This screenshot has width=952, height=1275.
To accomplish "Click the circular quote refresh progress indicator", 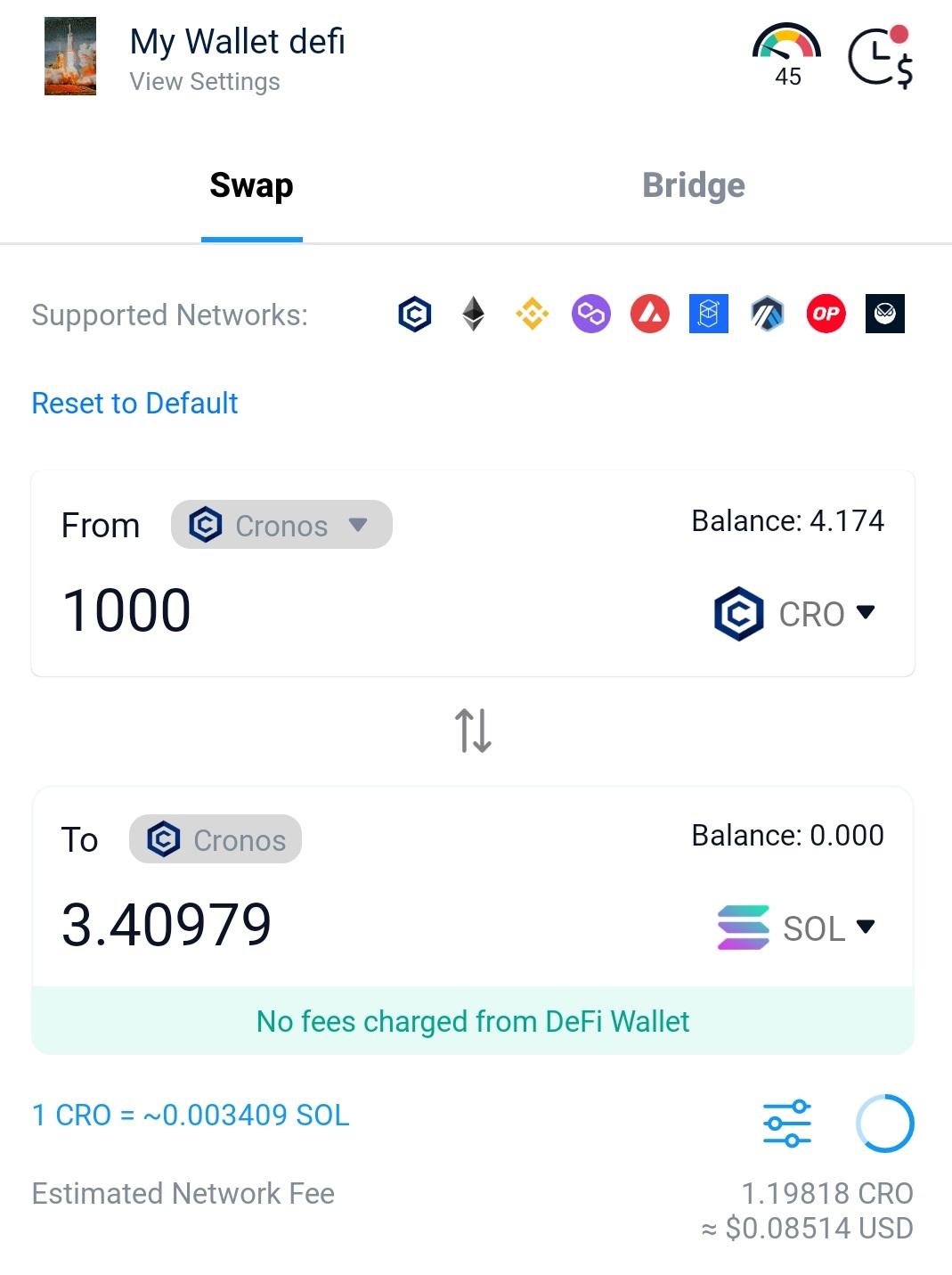I will point(885,1123).
